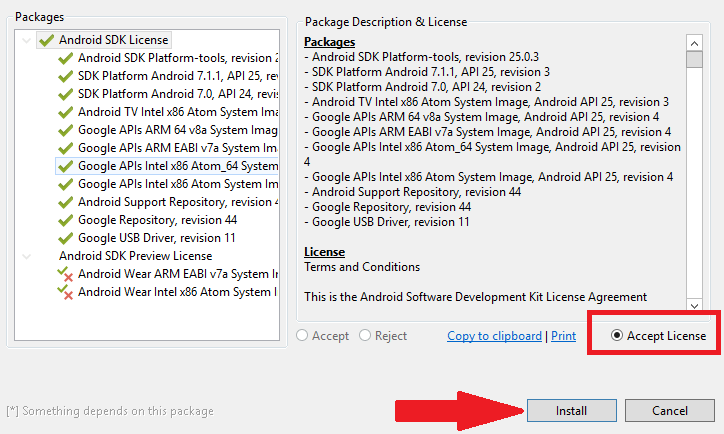This screenshot has width=724, height=434.
Task: Collapse the Android SDK License tree group
Action: pyautogui.click(x=27, y=41)
